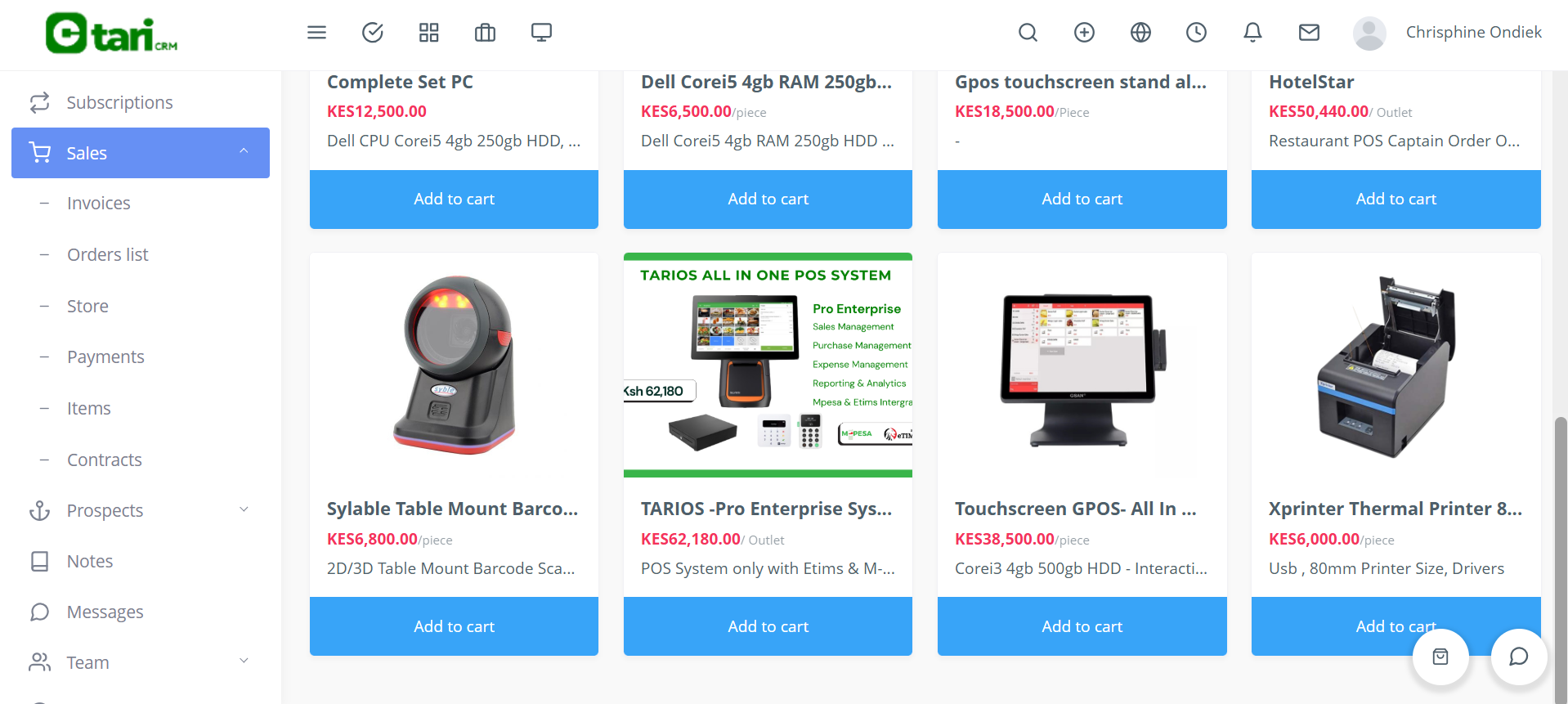Click the page vertical scrollbar
Viewport: 1568px width, 704px height.
click(x=1561, y=556)
